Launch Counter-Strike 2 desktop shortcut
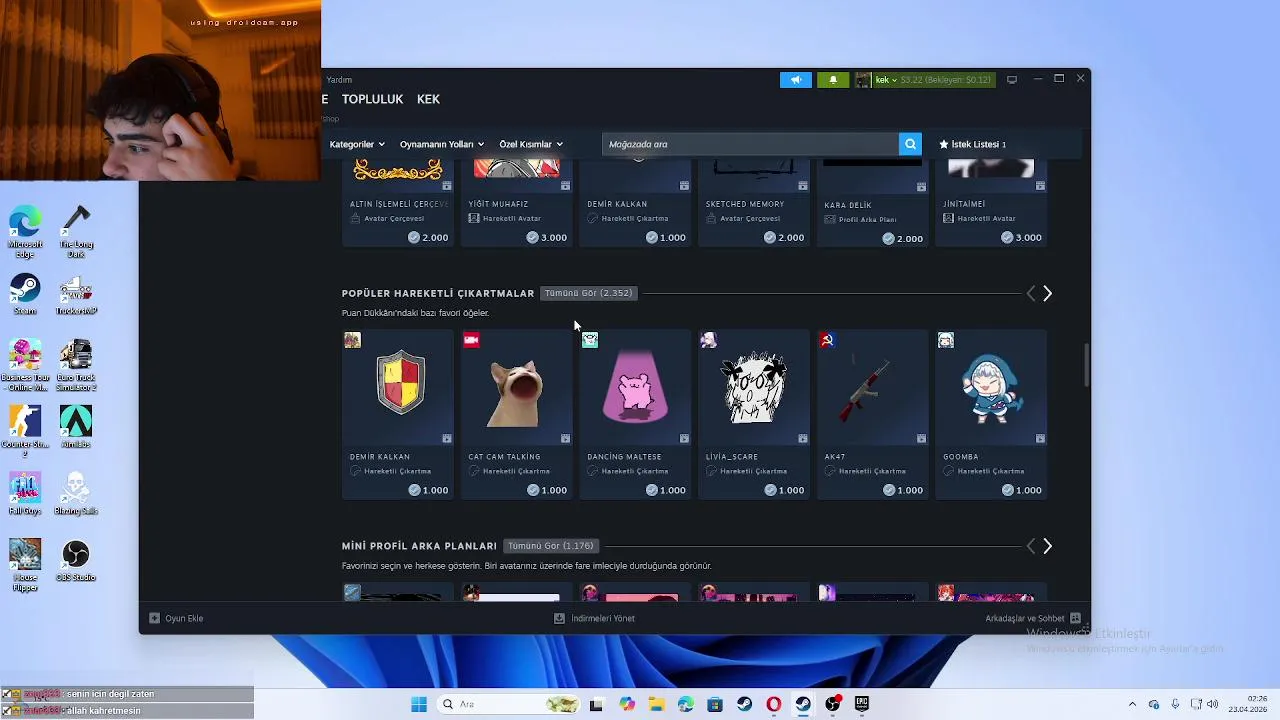 (x=25, y=430)
